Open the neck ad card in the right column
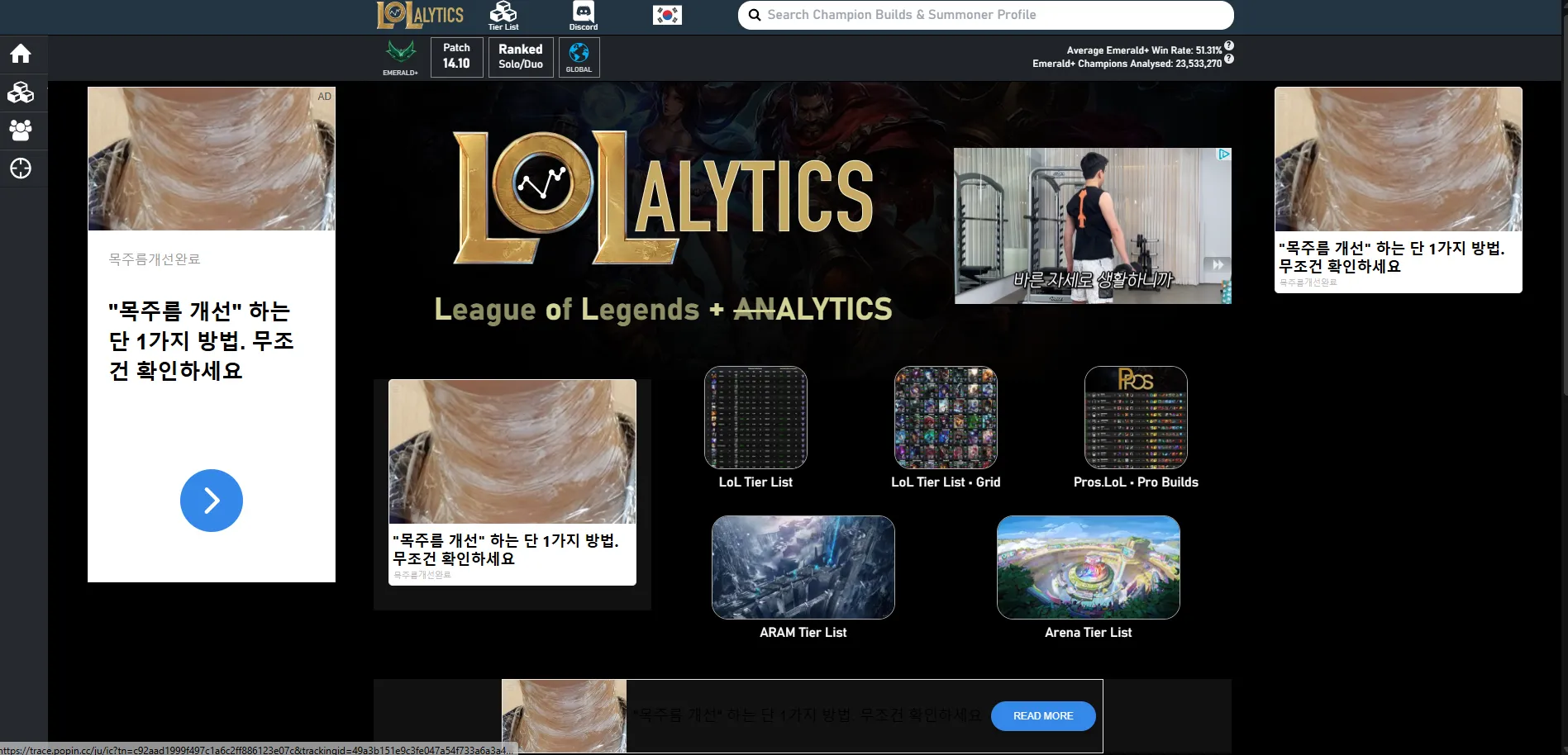The width and height of the screenshot is (1568, 755). click(1399, 190)
